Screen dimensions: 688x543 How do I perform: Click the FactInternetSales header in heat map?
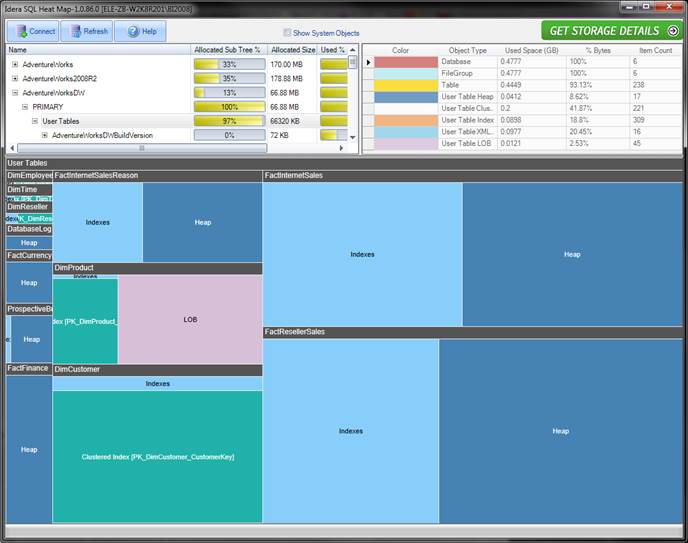point(473,175)
